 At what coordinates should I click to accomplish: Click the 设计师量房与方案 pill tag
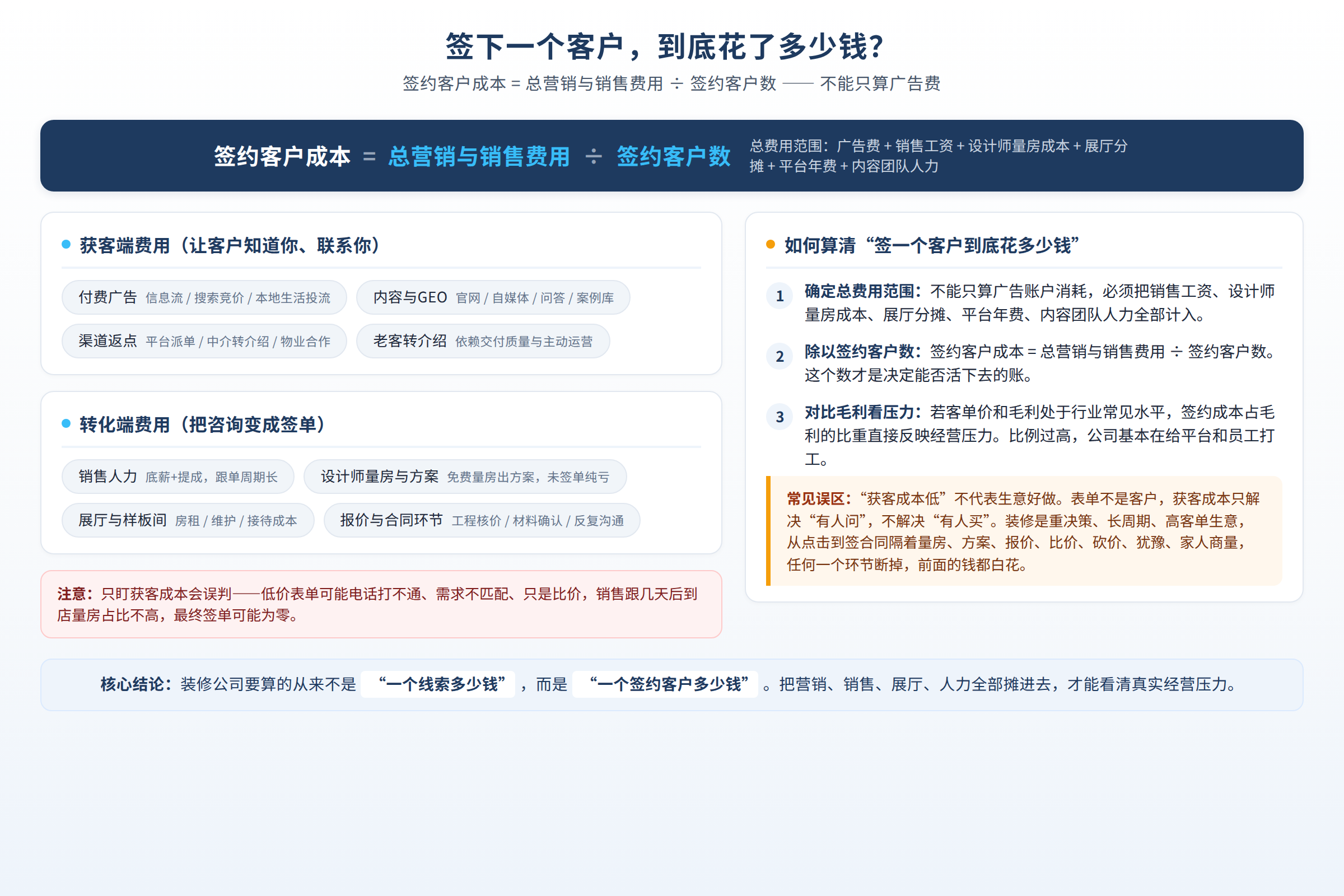point(465,477)
